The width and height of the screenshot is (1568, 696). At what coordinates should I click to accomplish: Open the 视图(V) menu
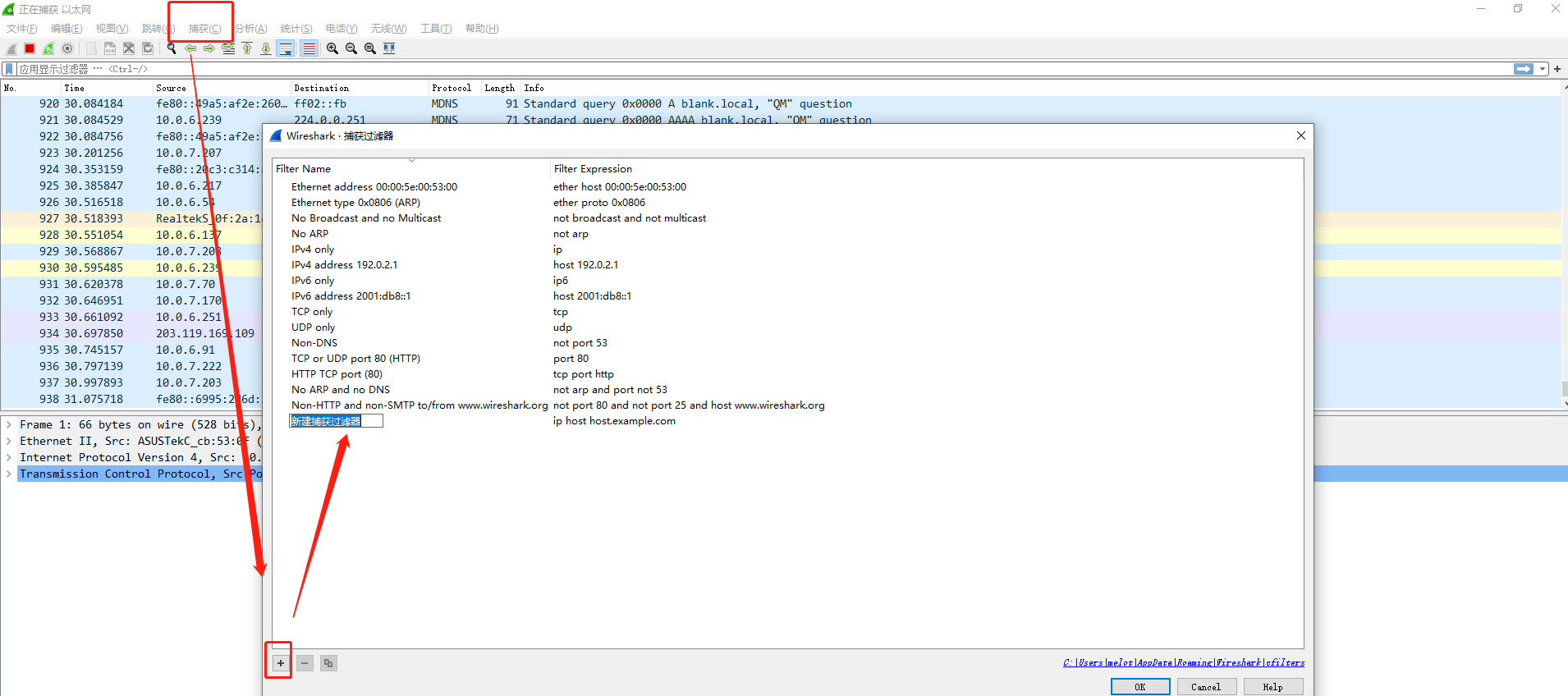click(112, 29)
